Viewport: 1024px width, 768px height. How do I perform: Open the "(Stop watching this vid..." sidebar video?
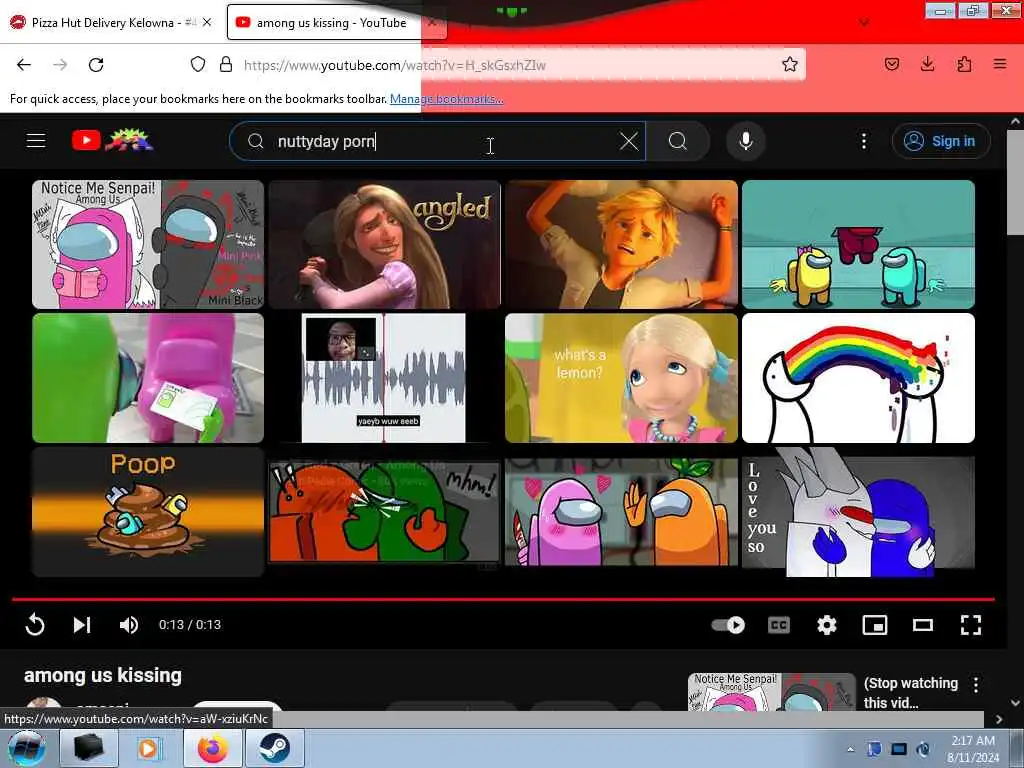click(911, 692)
